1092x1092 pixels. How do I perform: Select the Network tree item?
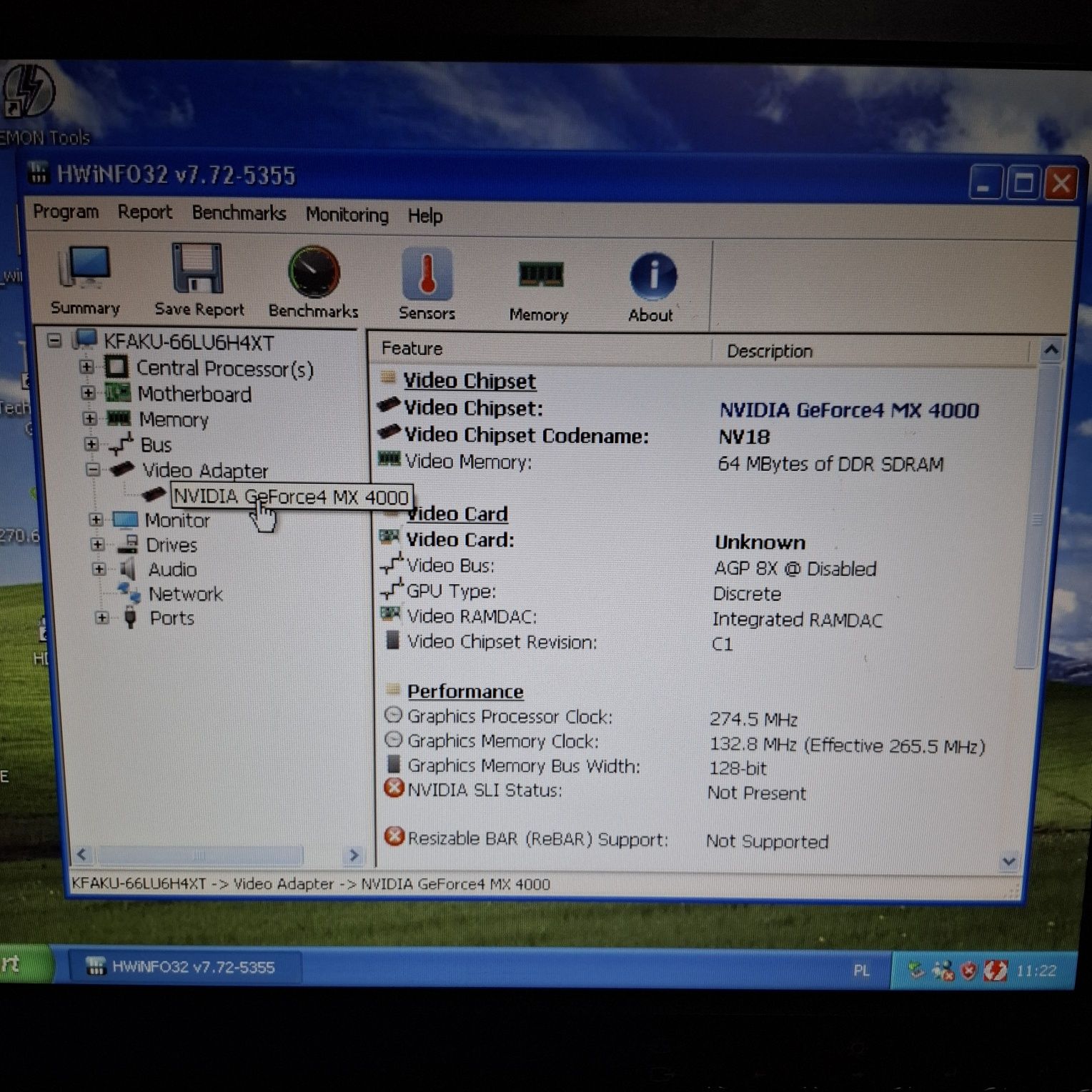coord(185,594)
